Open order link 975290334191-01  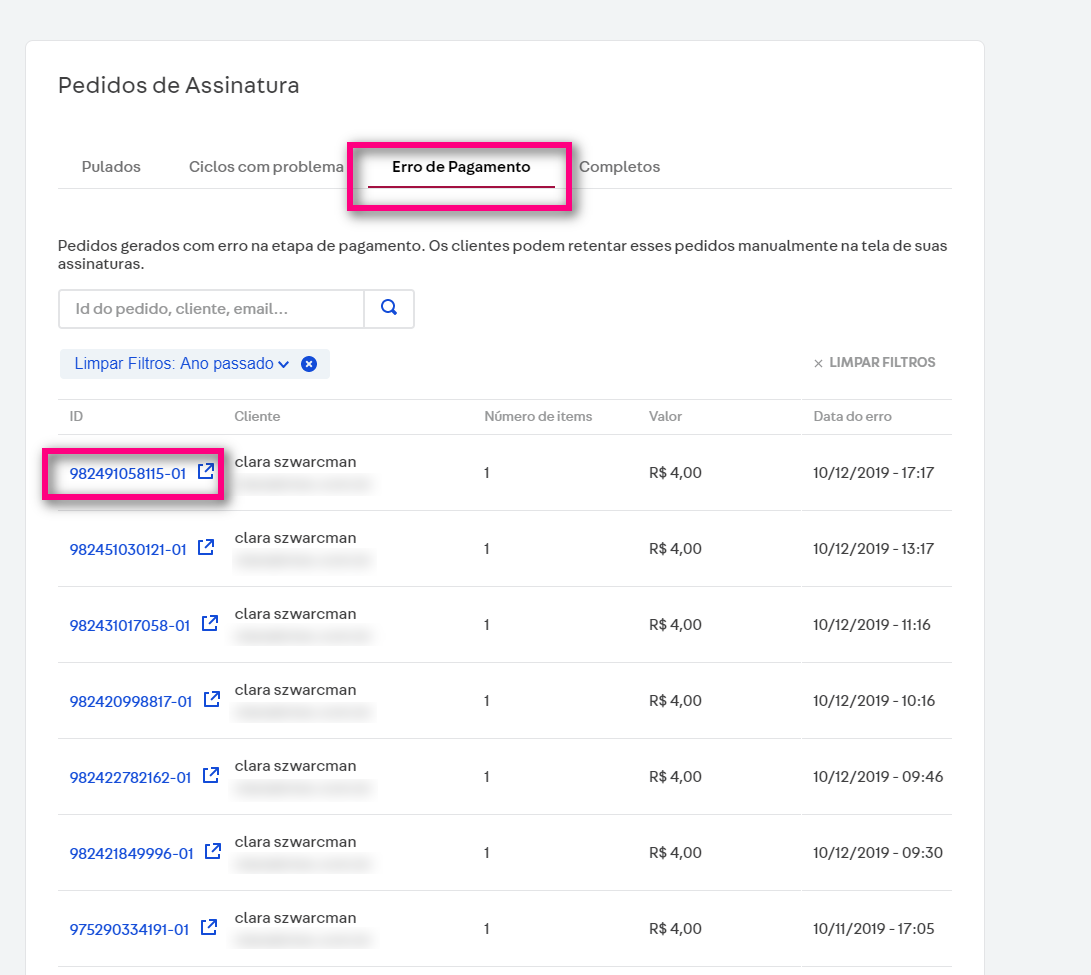[x=129, y=929]
